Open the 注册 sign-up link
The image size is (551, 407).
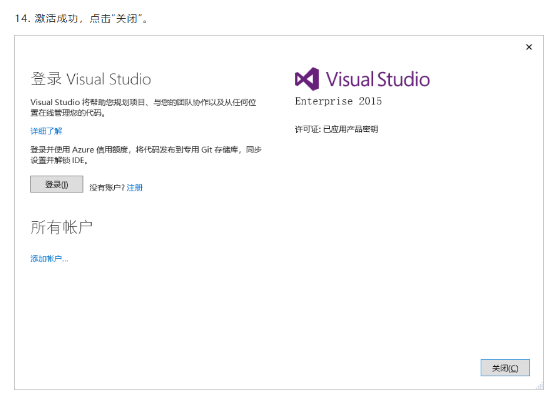(134, 187)
